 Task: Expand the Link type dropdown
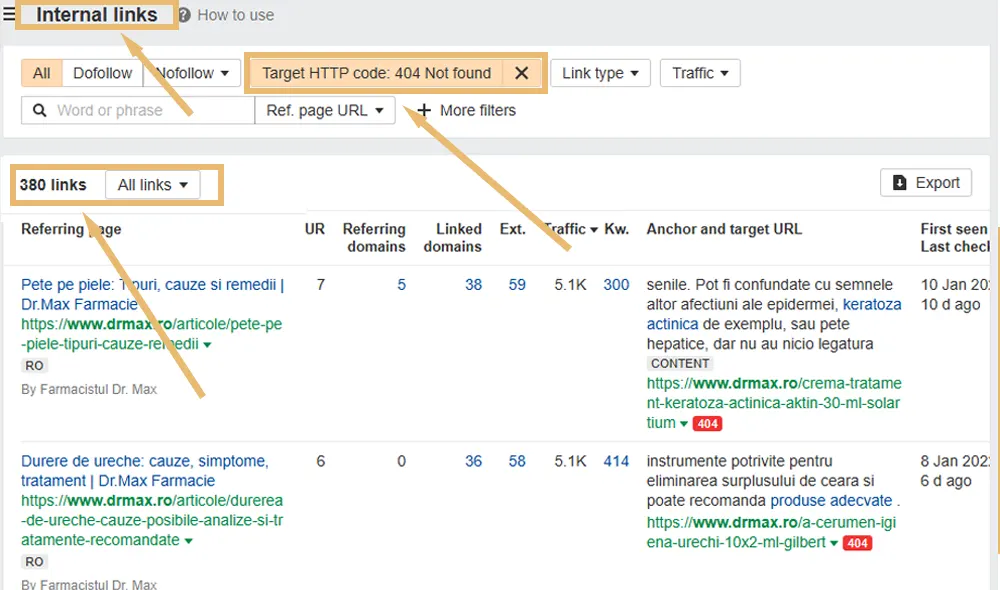600,73
